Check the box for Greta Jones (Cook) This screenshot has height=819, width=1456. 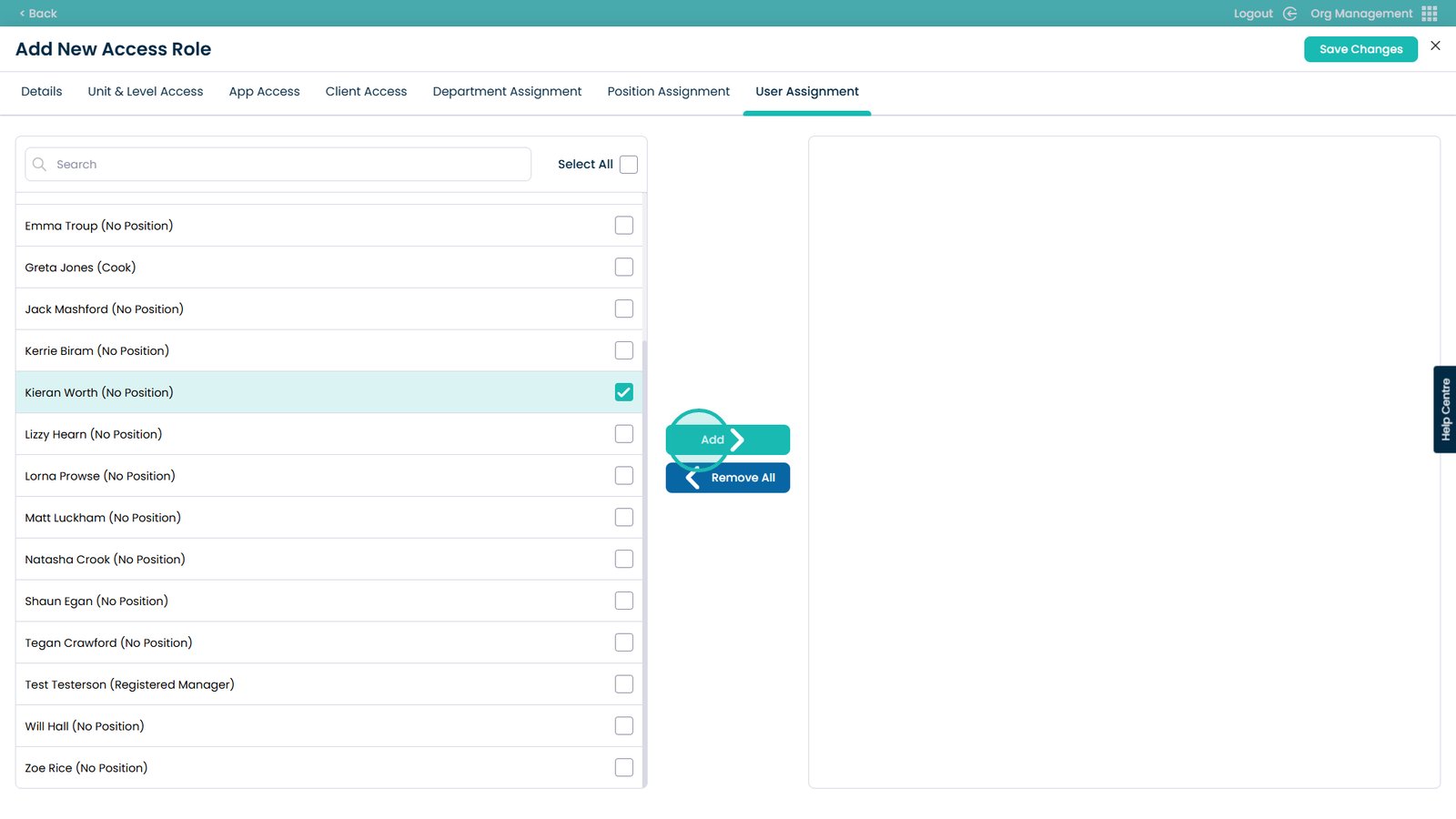point(623,268)
